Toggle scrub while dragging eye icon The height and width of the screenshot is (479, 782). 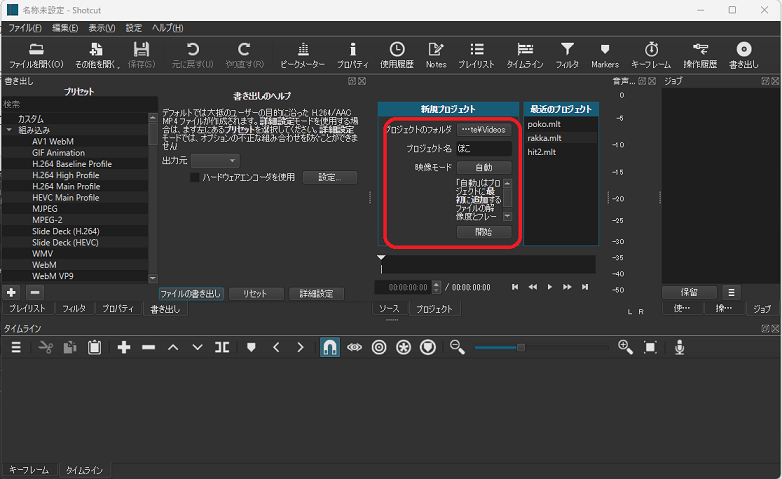point(355,347)
